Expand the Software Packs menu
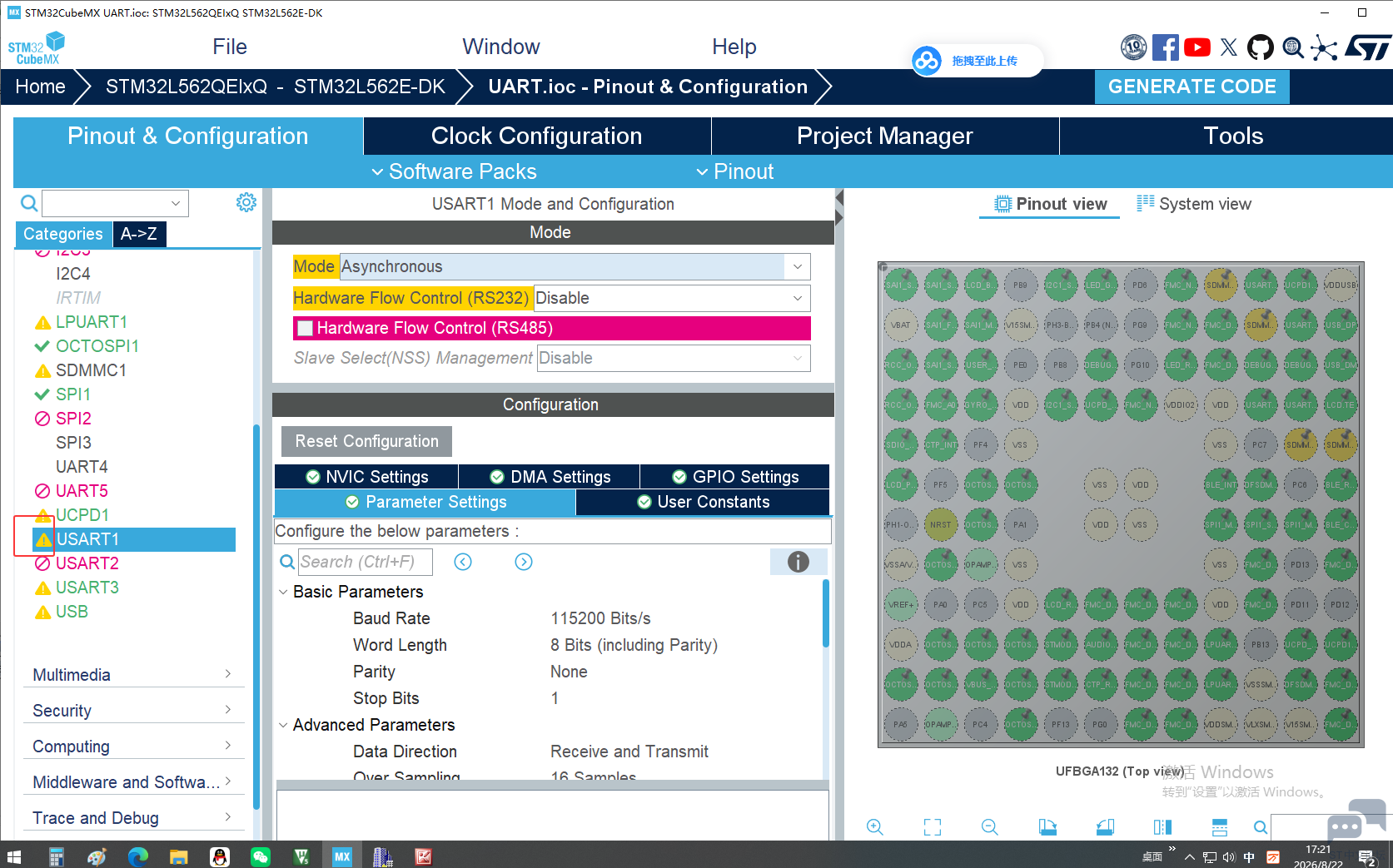This screenshot has width=1393, height=868. [x=455, y=171]
